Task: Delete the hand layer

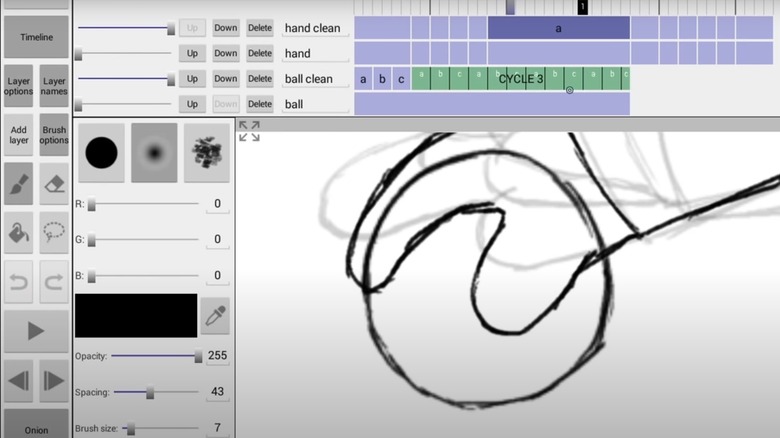Action: click(x=260, y=53)
